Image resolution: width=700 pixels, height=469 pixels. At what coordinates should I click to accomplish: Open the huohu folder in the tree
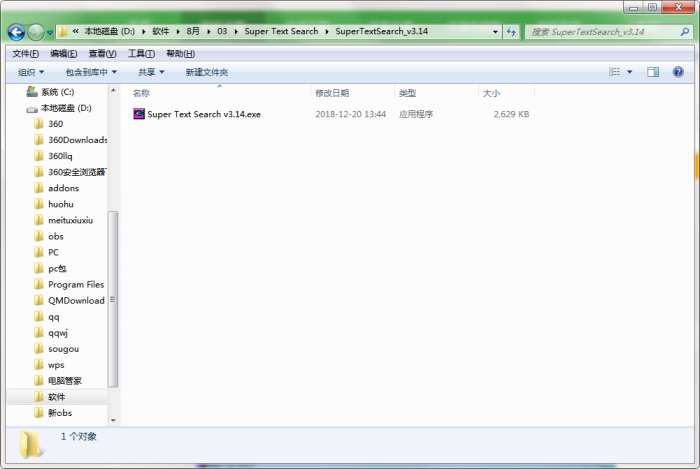[x=61, y=204]
